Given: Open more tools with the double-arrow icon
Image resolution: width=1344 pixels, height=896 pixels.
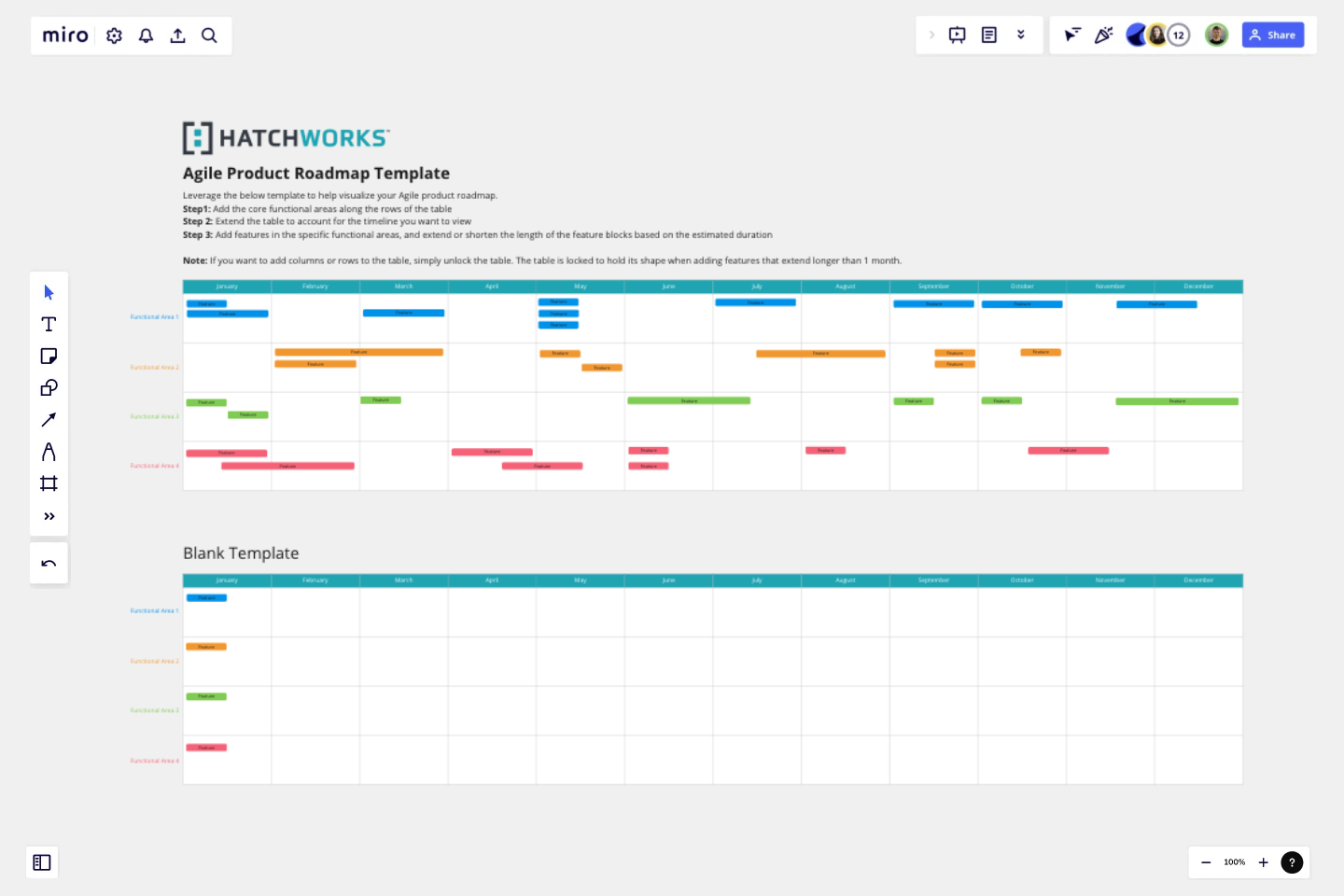Looking at the screenshot, I should 49,515.
